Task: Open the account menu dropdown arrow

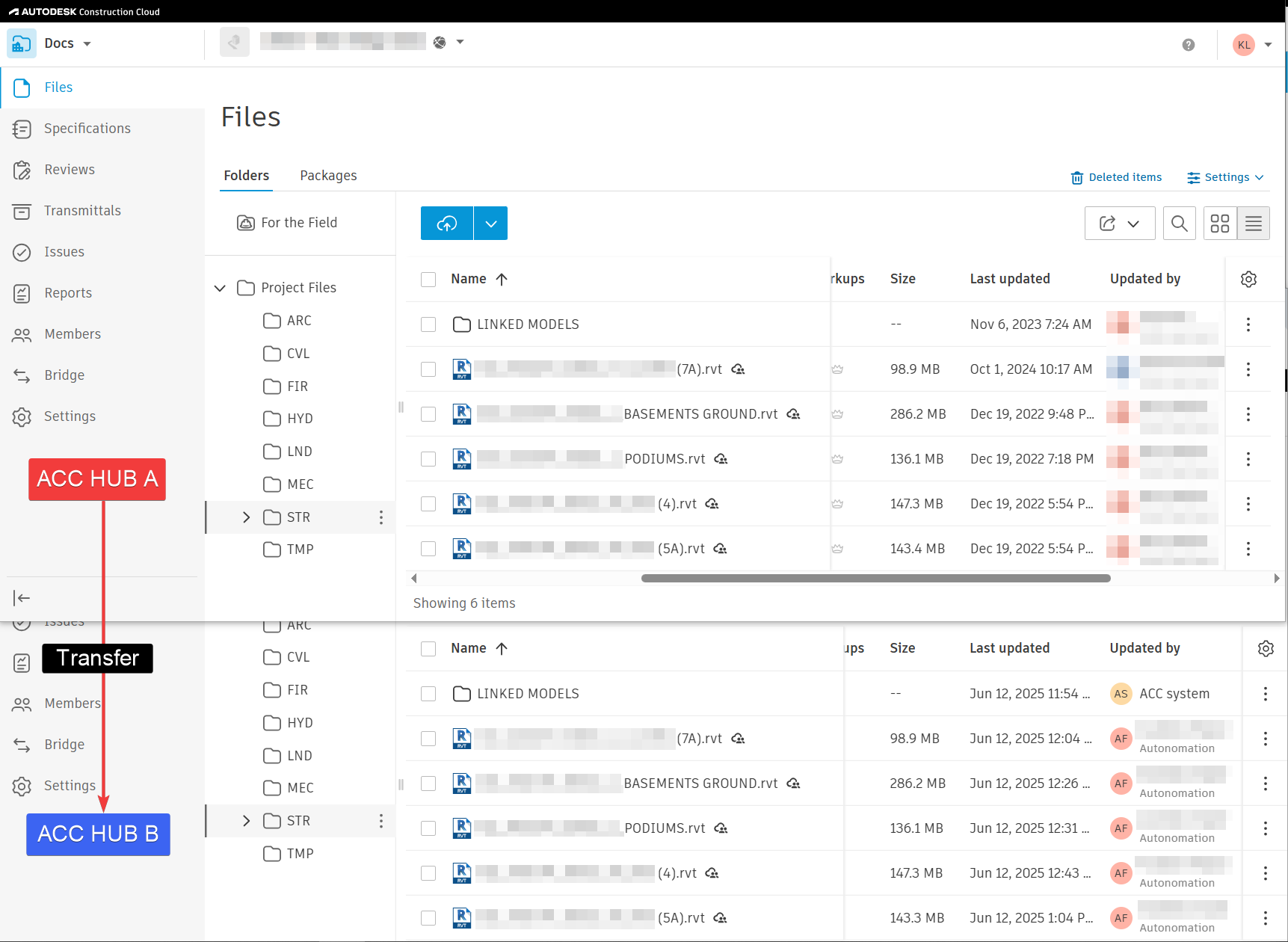Action: (x=1268, y=45)
